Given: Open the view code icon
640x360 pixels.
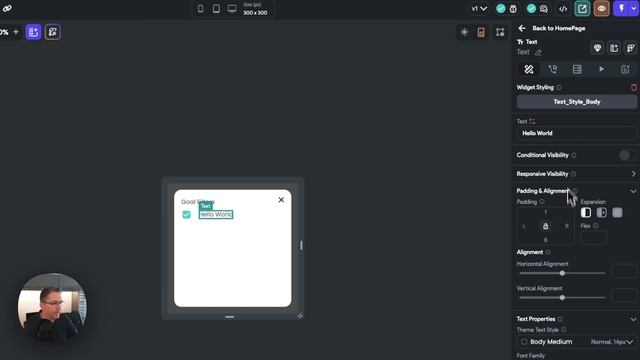Looking at the screenshot, I should click(563, 9).
